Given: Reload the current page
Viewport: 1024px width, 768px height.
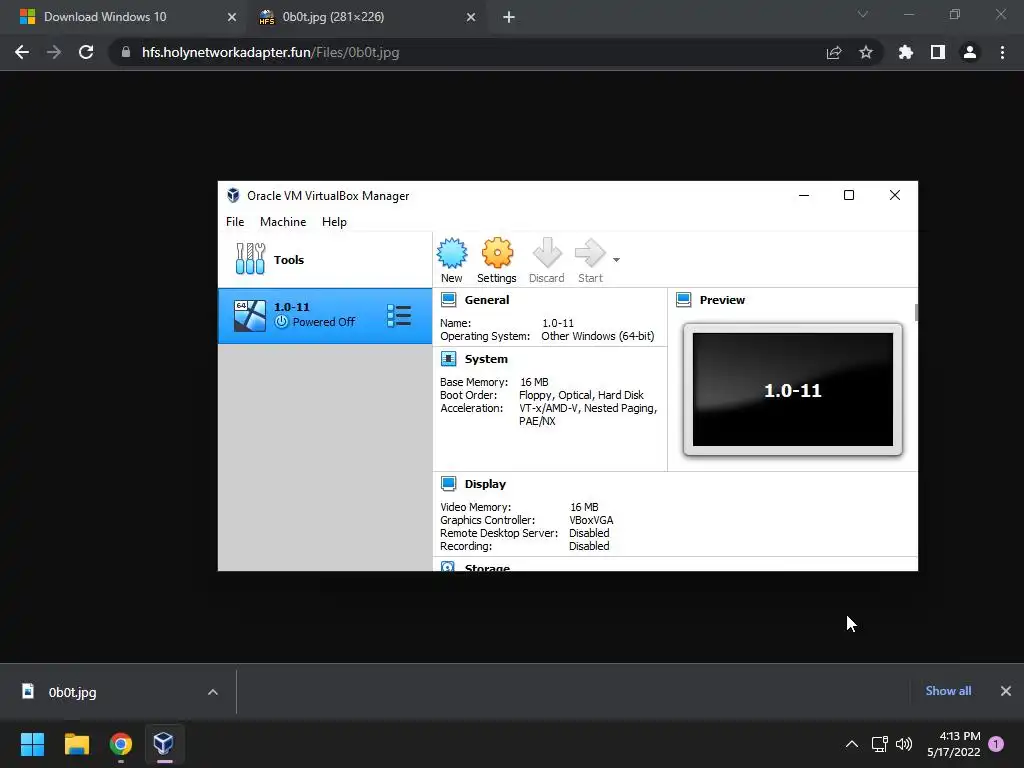Looking at the screenshot, I should (86, 52).
